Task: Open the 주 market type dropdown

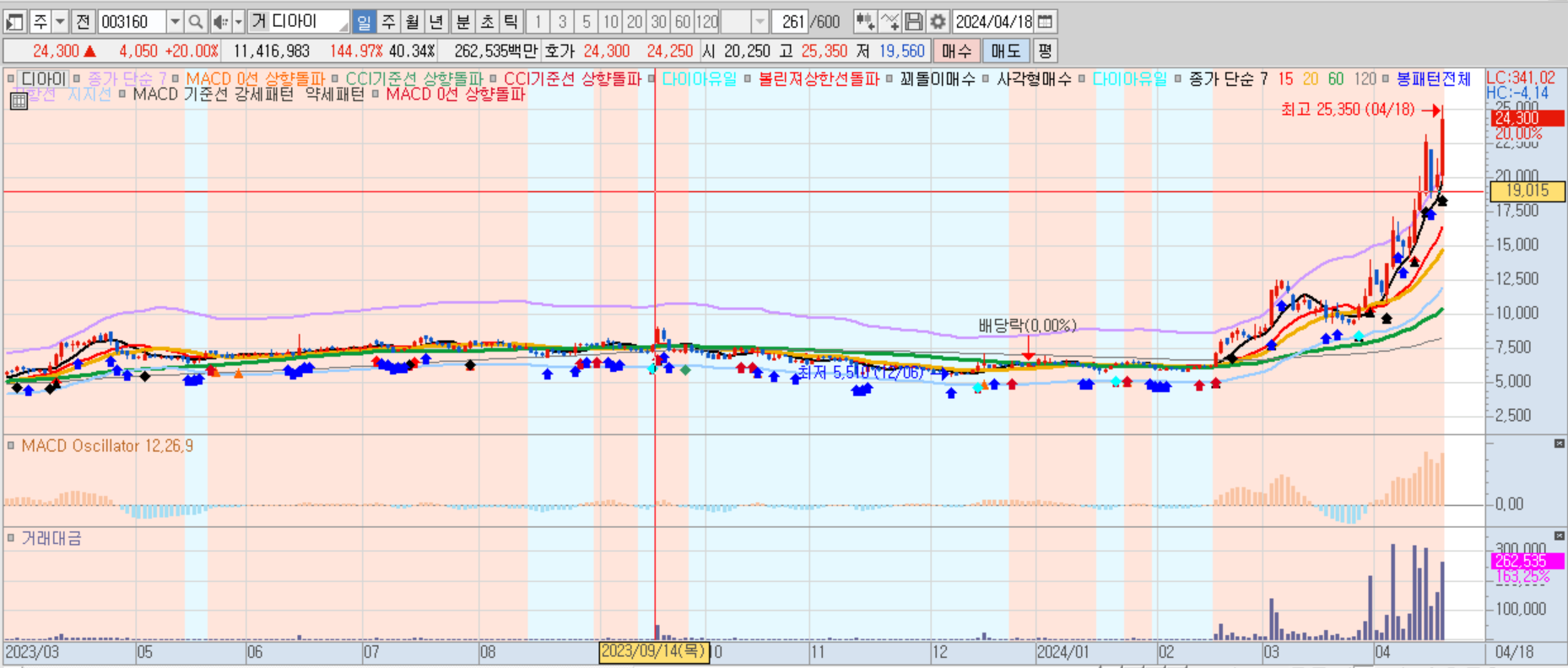Action: 60,22
